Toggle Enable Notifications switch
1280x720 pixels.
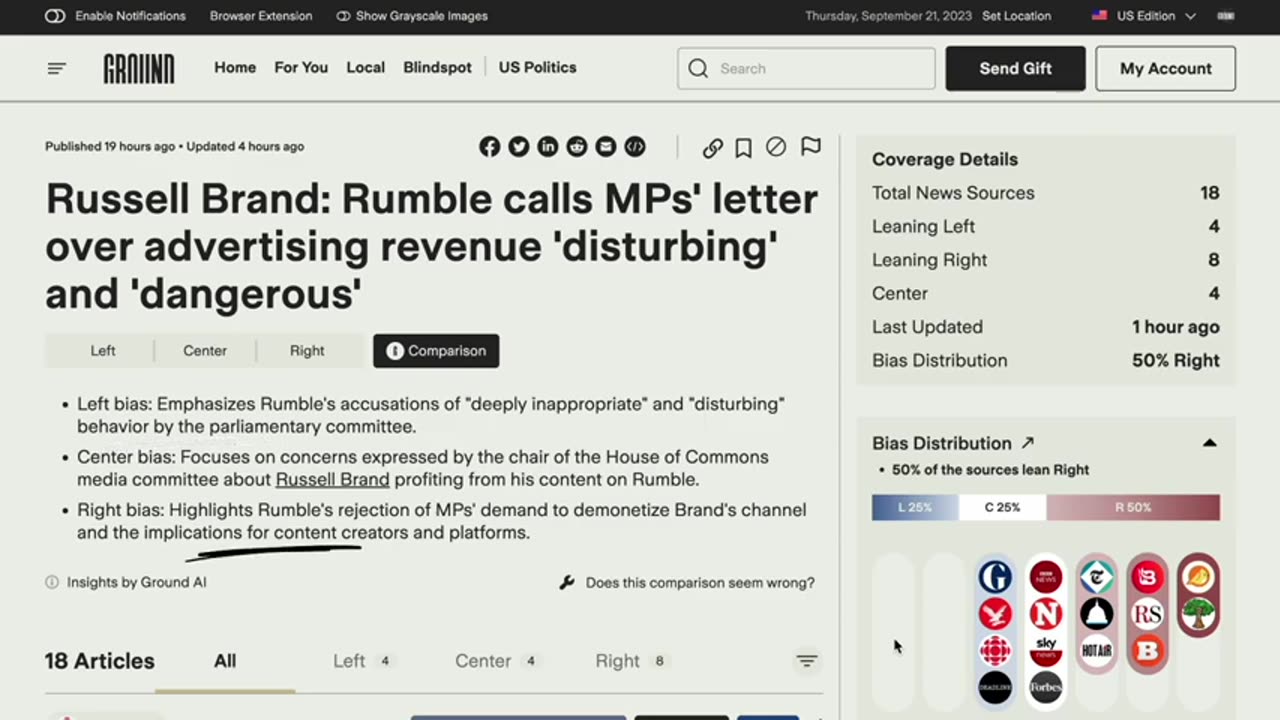(55, 16)
